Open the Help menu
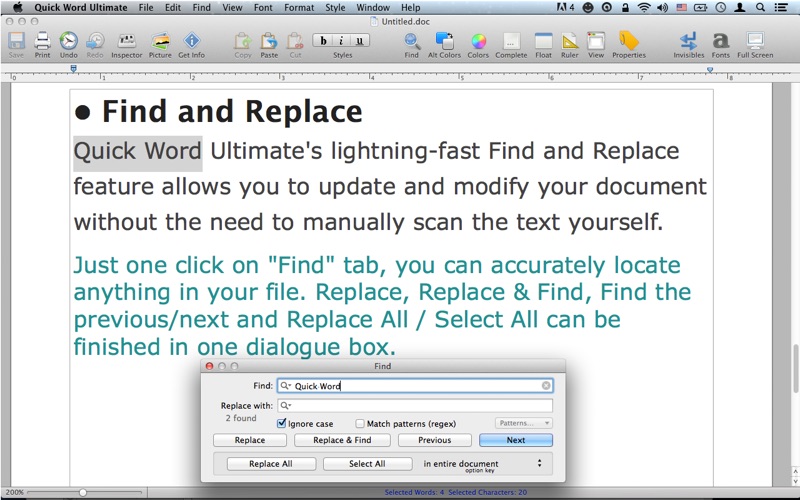 click(x=411, y=7)
